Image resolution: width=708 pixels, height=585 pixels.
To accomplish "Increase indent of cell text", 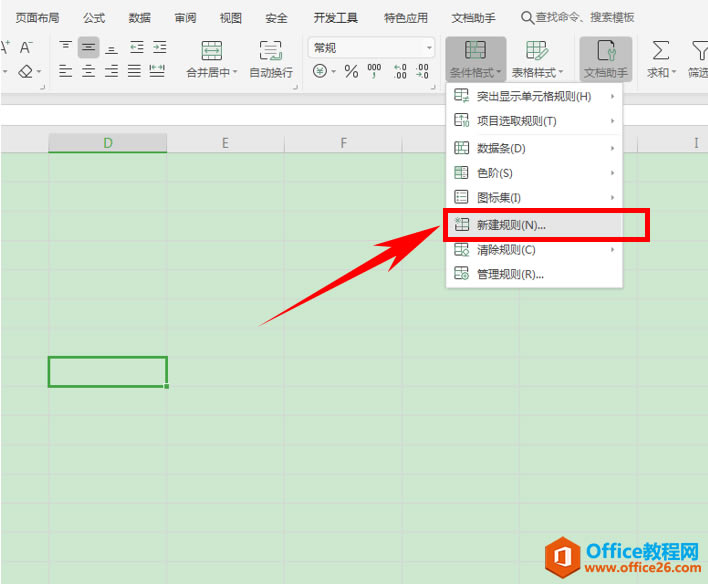I will 159,47.
